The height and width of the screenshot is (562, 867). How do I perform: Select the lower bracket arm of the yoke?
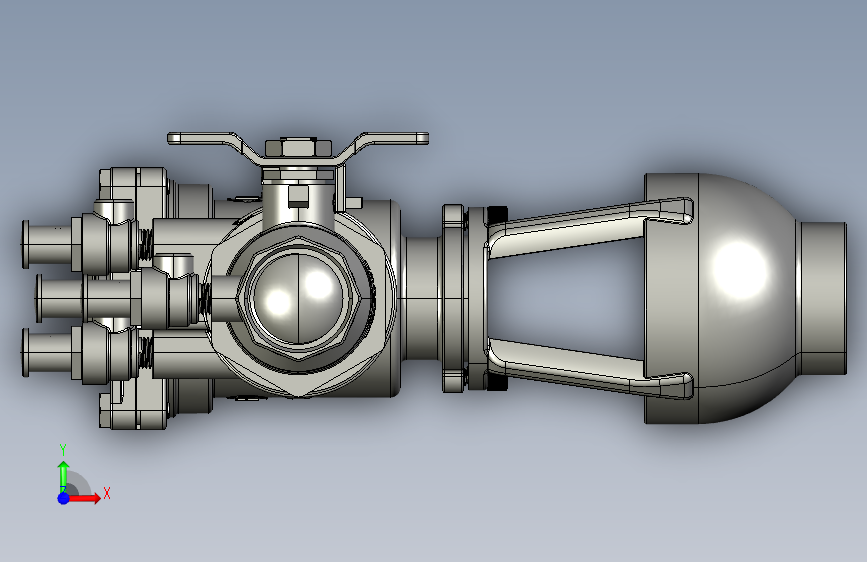(589, 369)
